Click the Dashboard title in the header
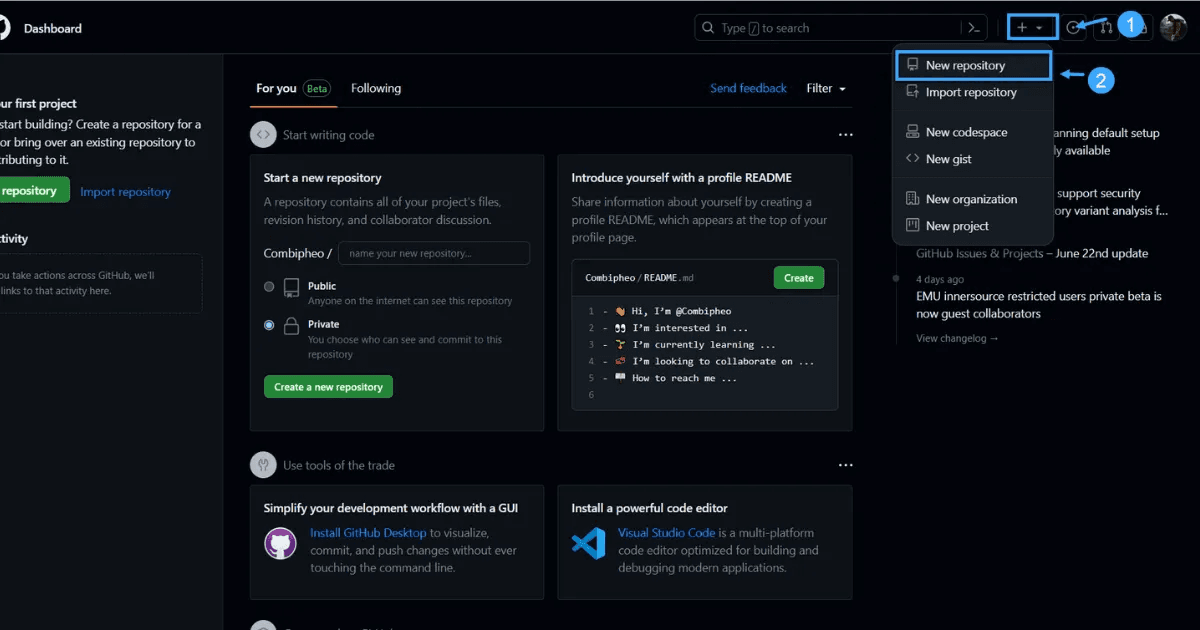1200x630 pixels. click(53, 29)
